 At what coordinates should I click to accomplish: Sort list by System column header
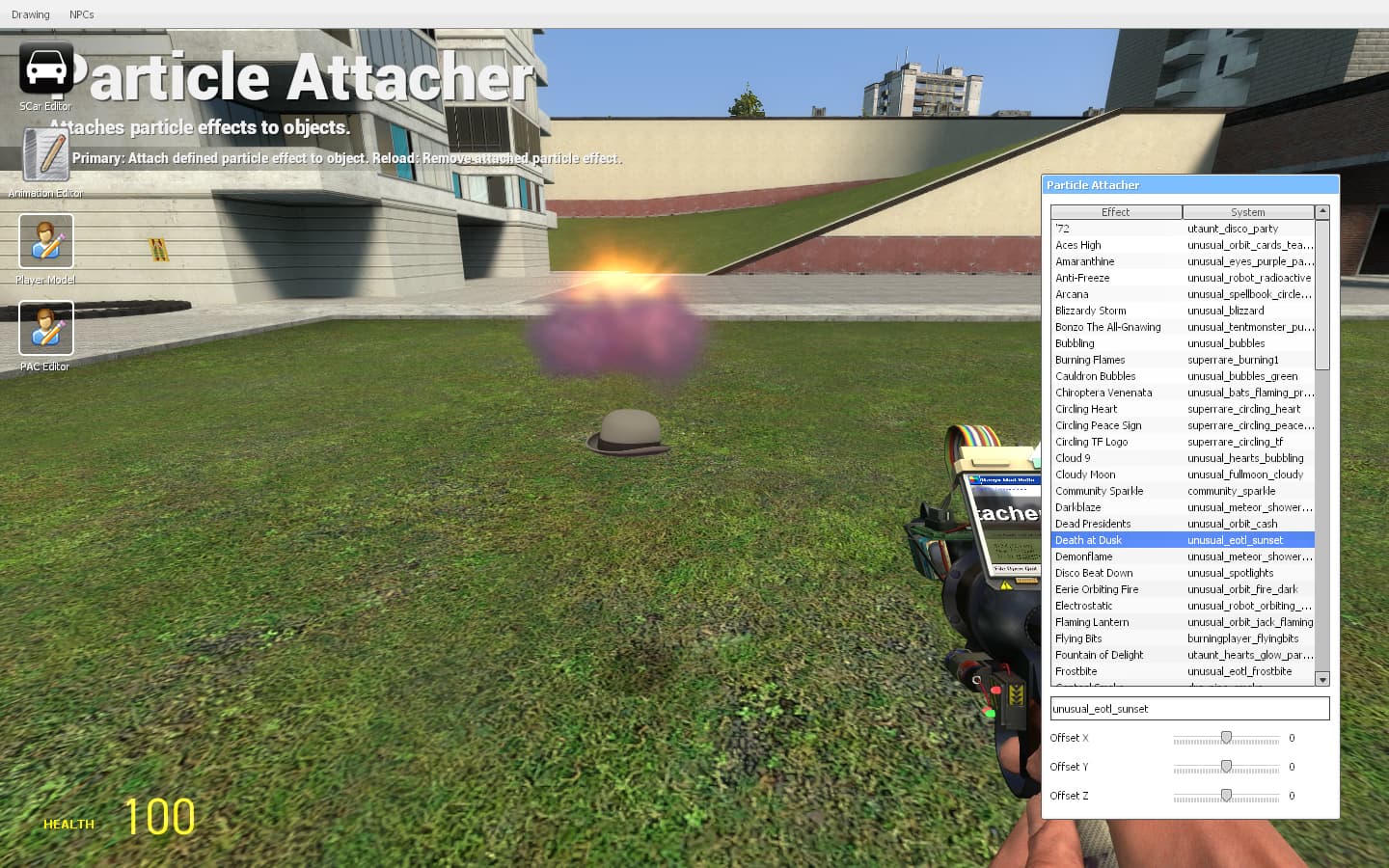[1248, 212]
